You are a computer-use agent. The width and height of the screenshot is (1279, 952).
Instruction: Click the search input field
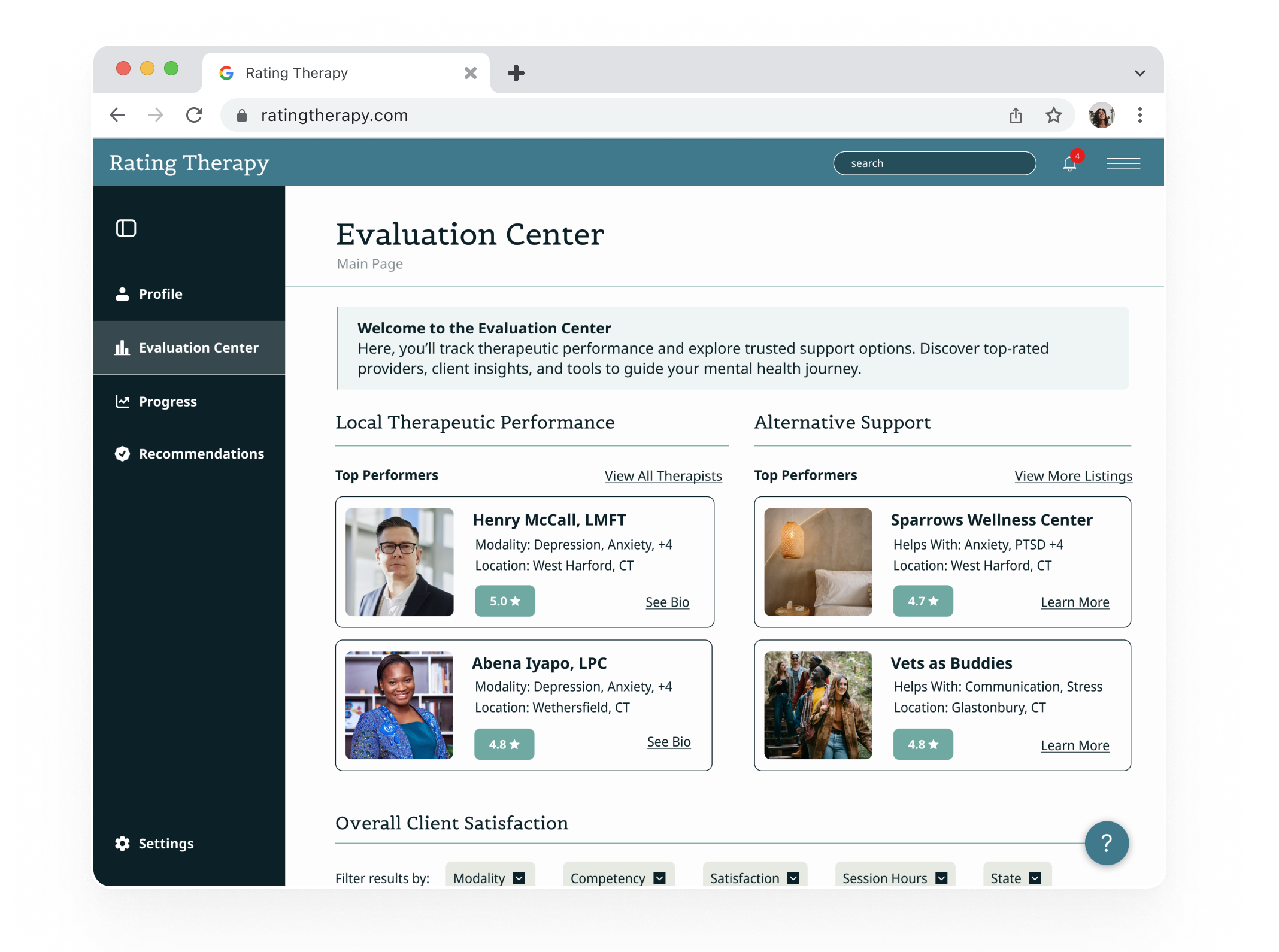click(934, 163)
